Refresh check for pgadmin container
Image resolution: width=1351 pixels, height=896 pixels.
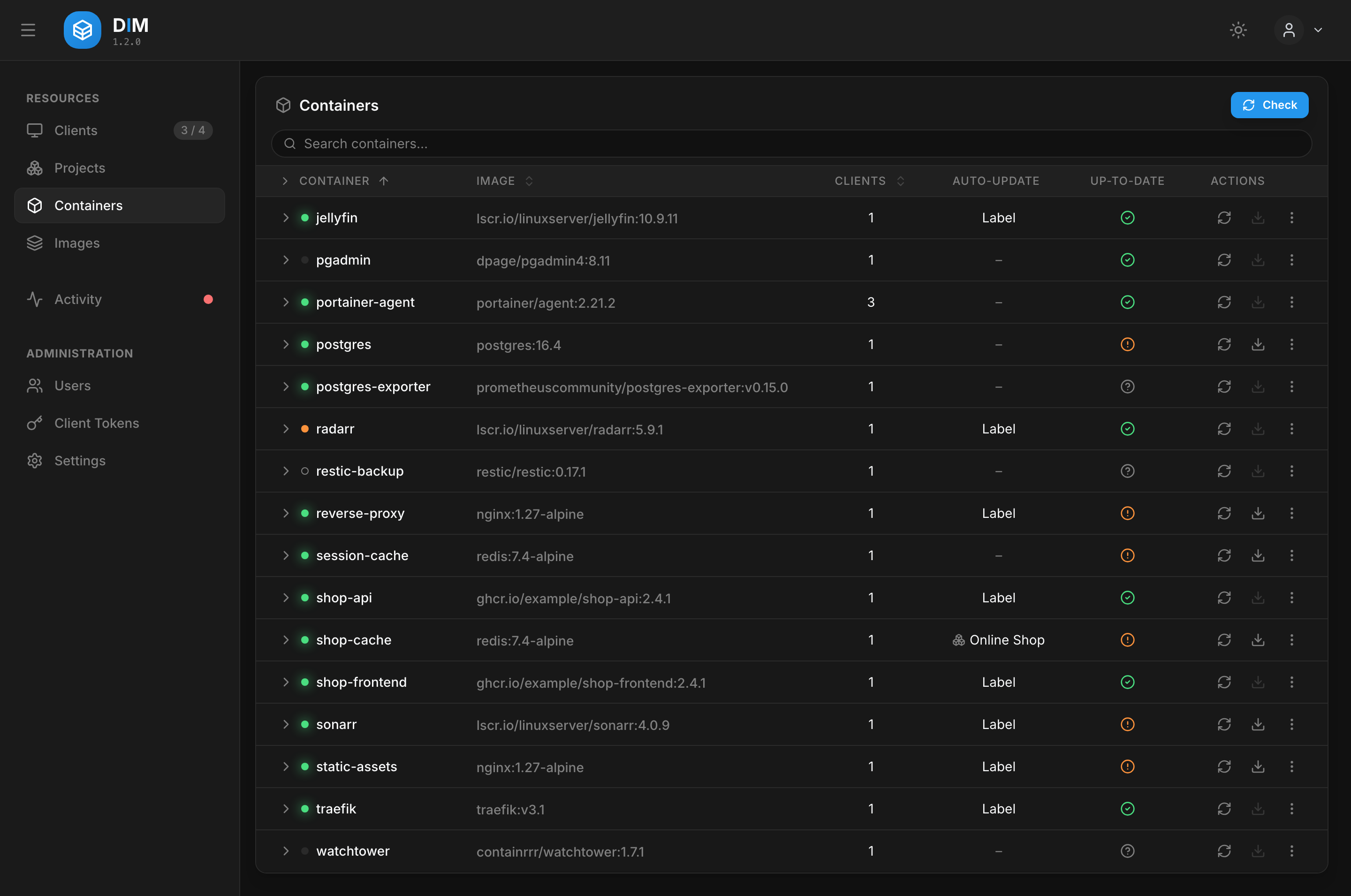(x=1223, y=260)
